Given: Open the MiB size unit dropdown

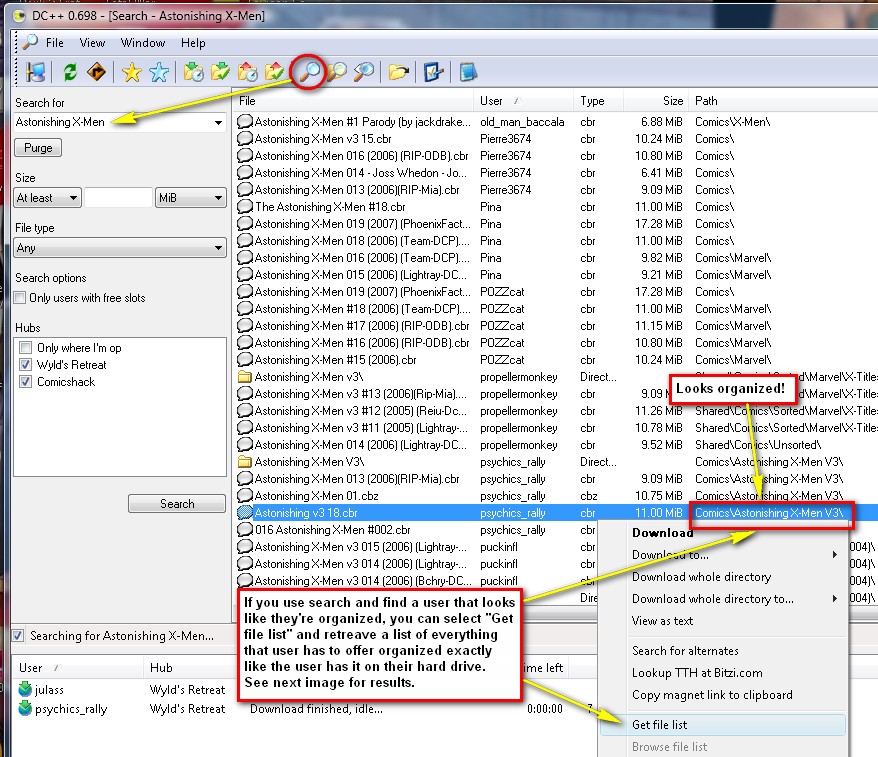Looking at the screenshot, I should click(190, 198).
